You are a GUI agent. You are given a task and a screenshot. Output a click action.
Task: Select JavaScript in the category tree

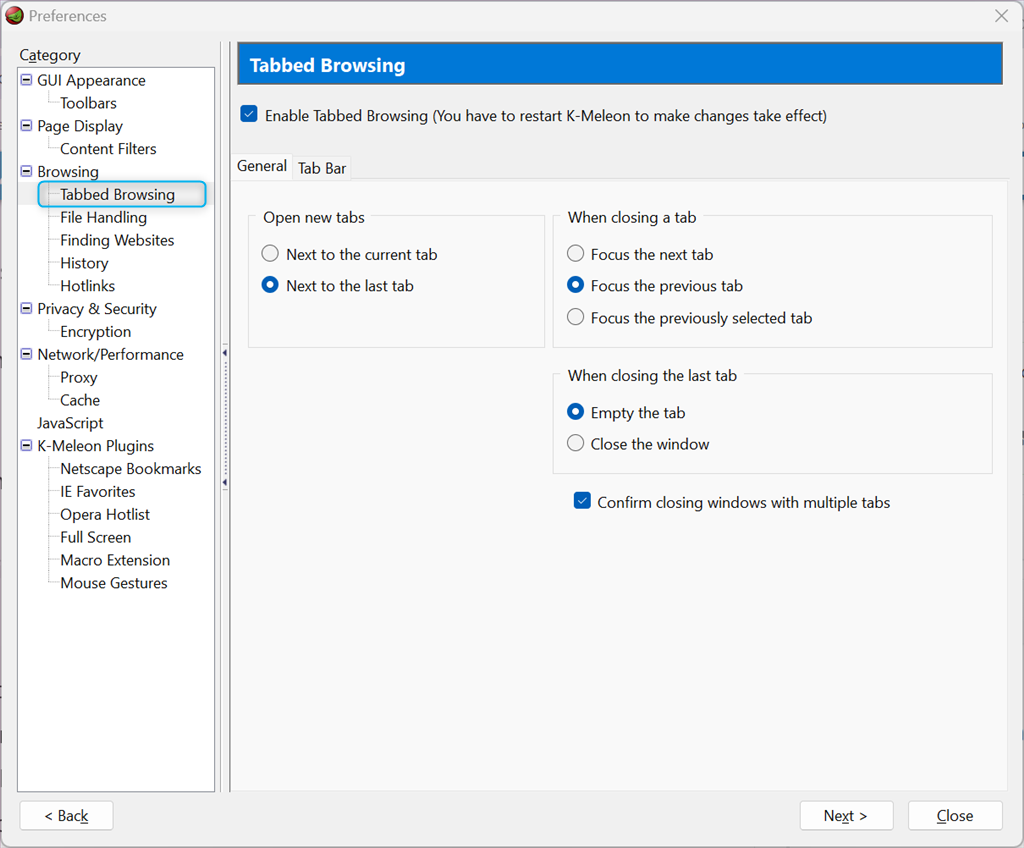pos(70,423)
